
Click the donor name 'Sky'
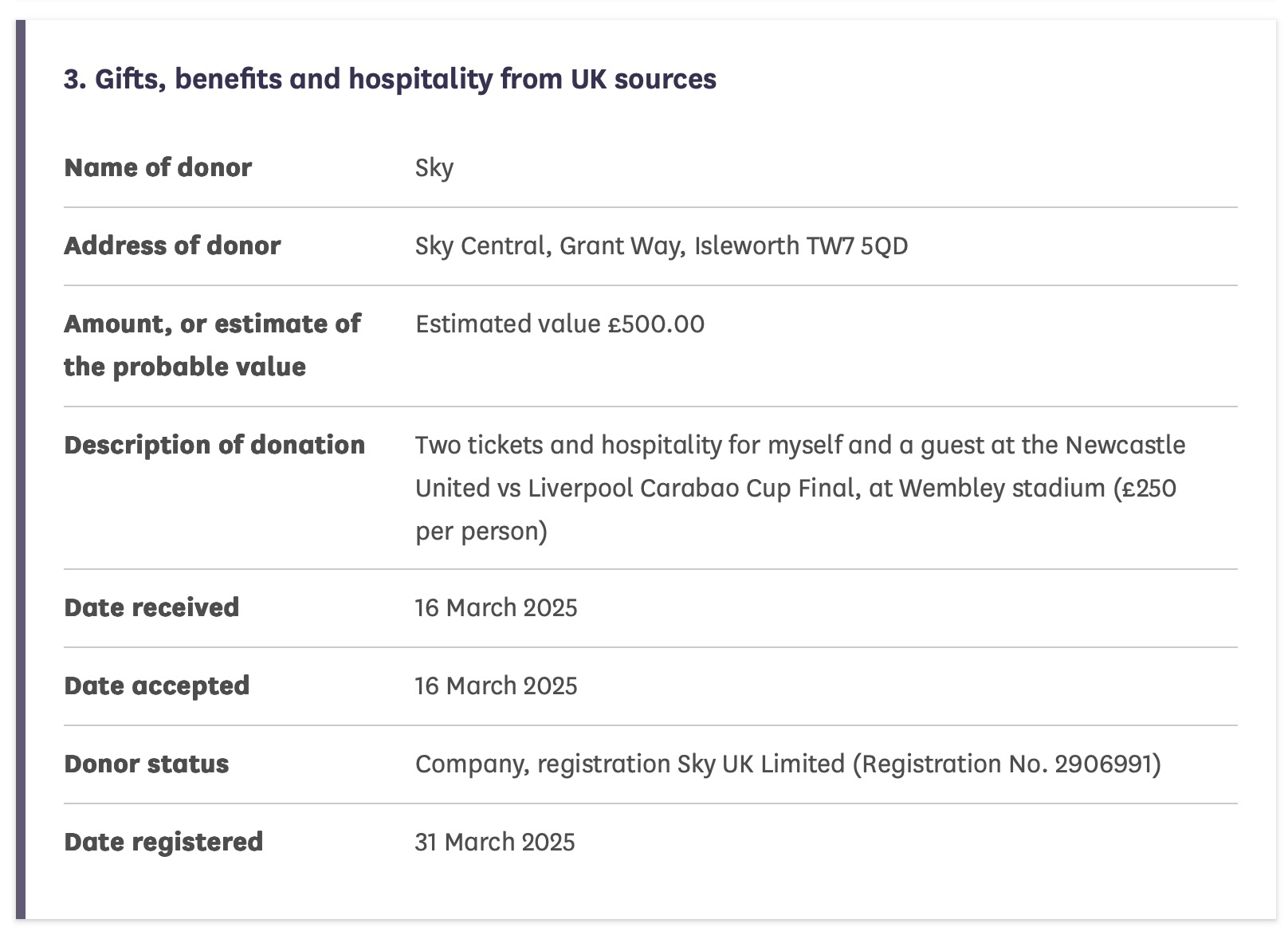pyautogui.click(x=434, y=167)
